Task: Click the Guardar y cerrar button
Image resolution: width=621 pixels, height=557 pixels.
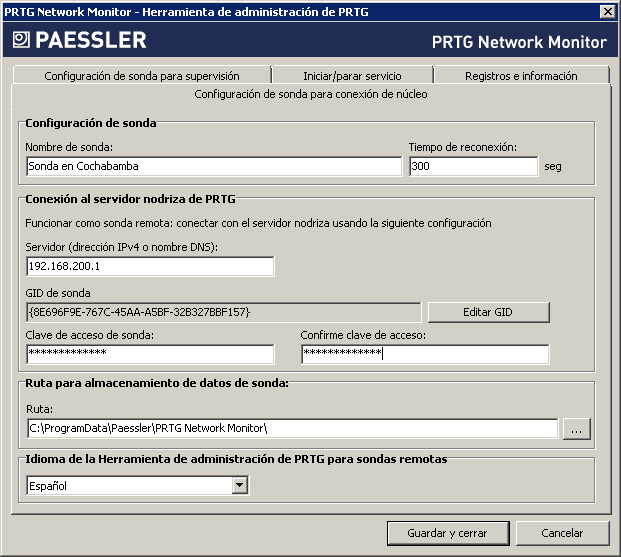Action: coord(448,533)
